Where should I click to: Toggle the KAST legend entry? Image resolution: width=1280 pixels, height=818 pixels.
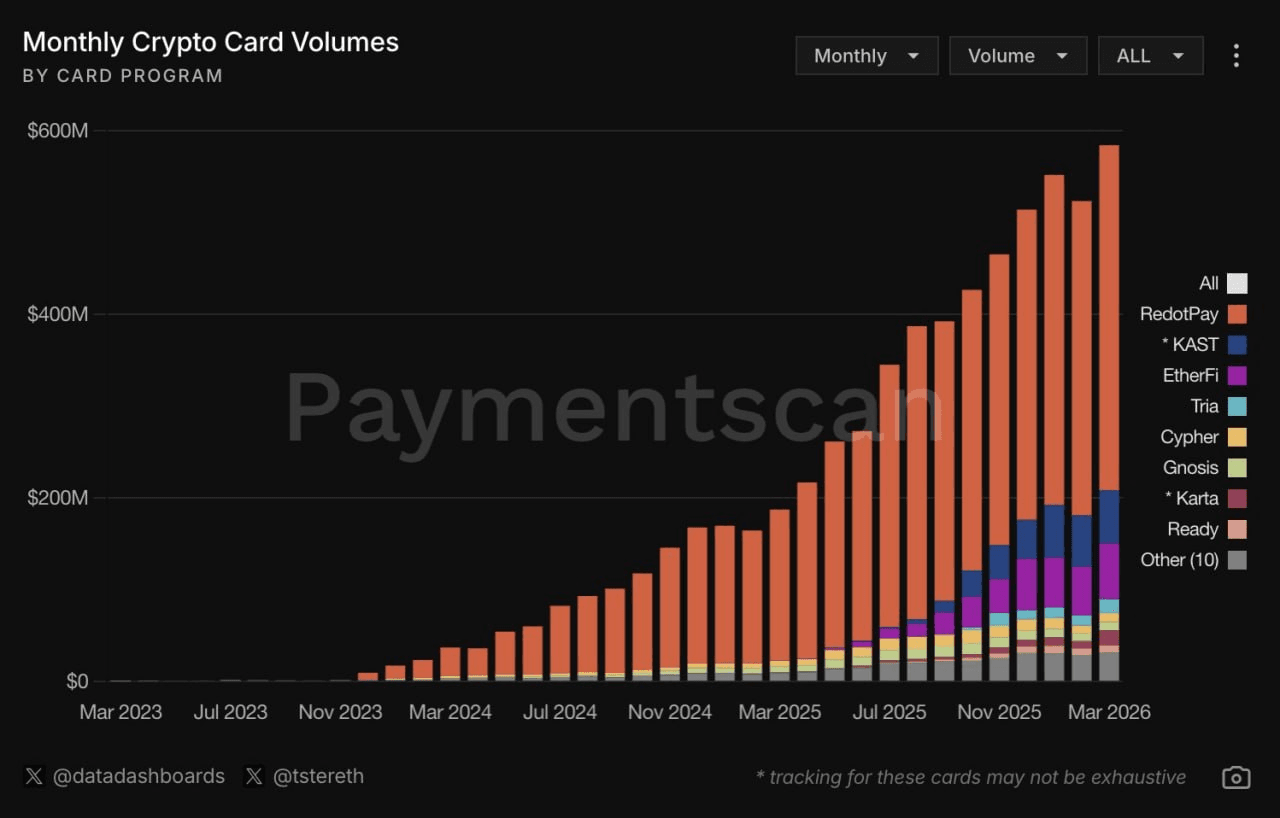tap(1192, 345)
